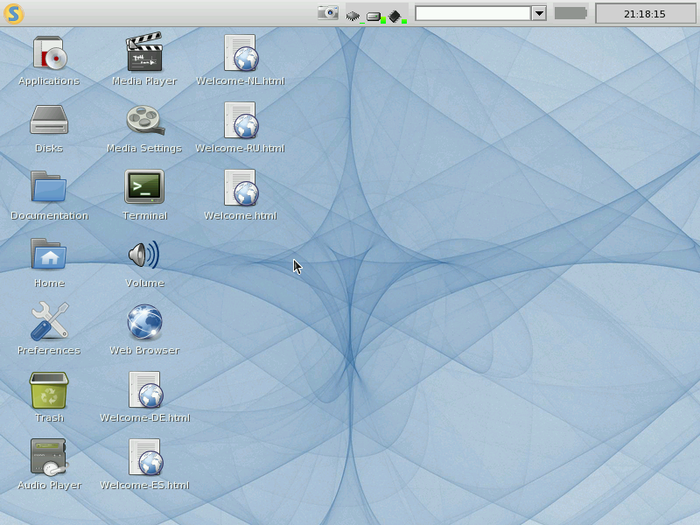
Task: Click the "Media Player" label text
Action: (x=144, y=81)
